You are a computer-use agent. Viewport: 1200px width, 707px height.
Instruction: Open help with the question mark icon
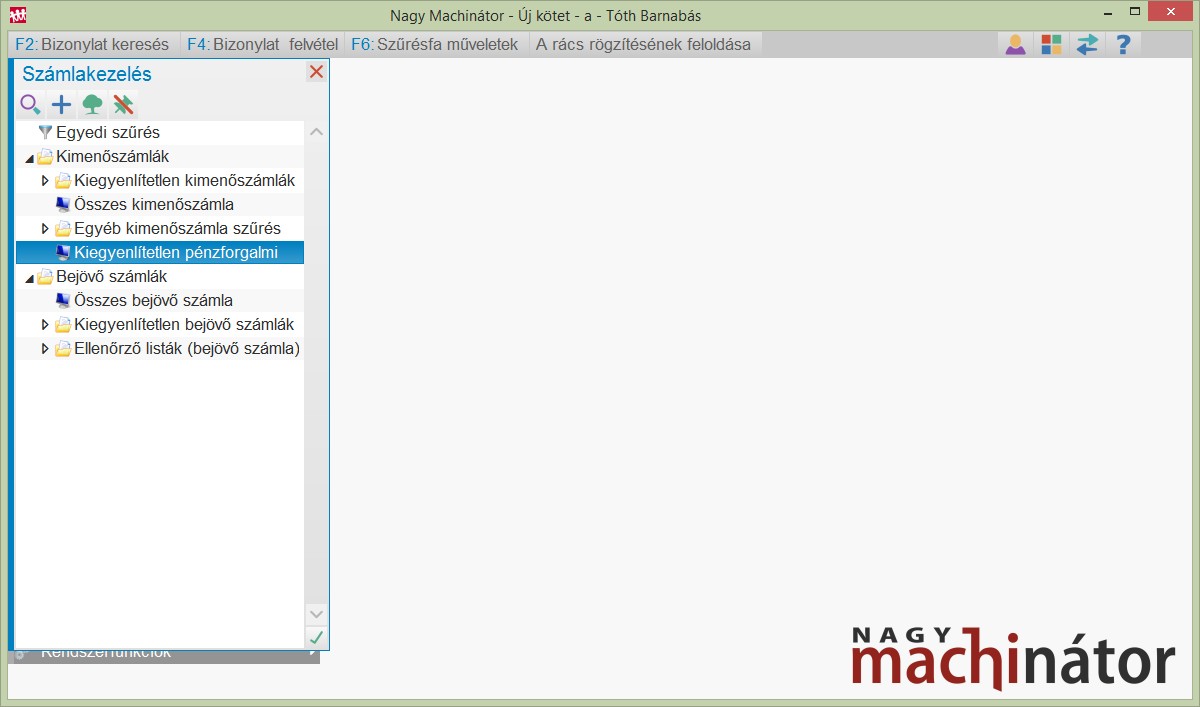click(1123, 44)
